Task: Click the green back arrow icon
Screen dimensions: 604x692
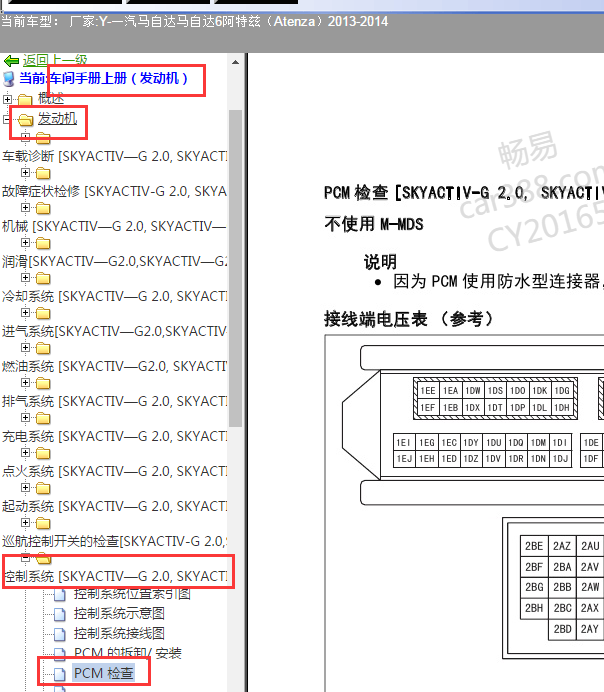Action: point(11,60)
